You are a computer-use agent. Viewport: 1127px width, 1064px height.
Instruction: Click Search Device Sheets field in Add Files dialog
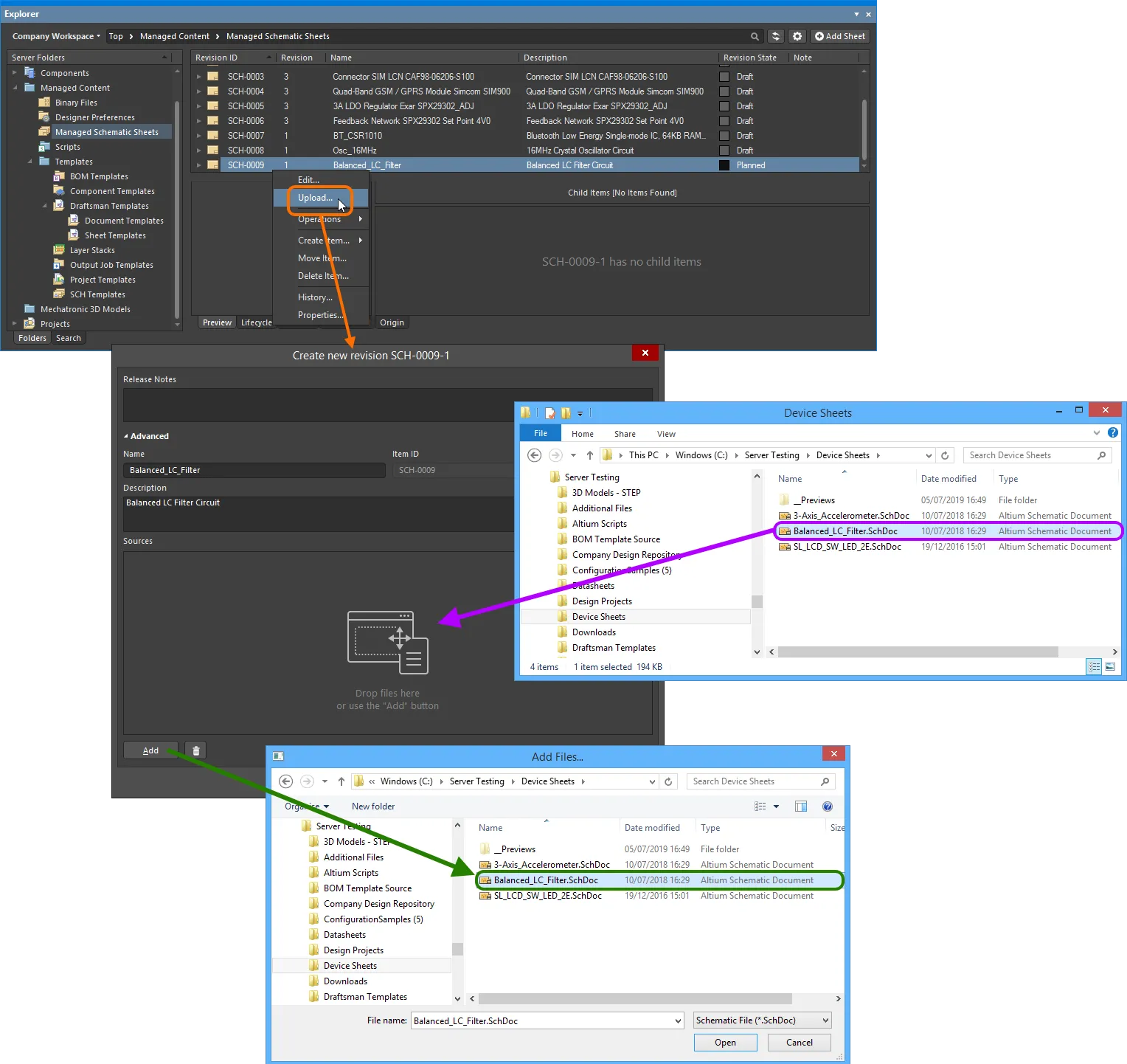(761, 781)
